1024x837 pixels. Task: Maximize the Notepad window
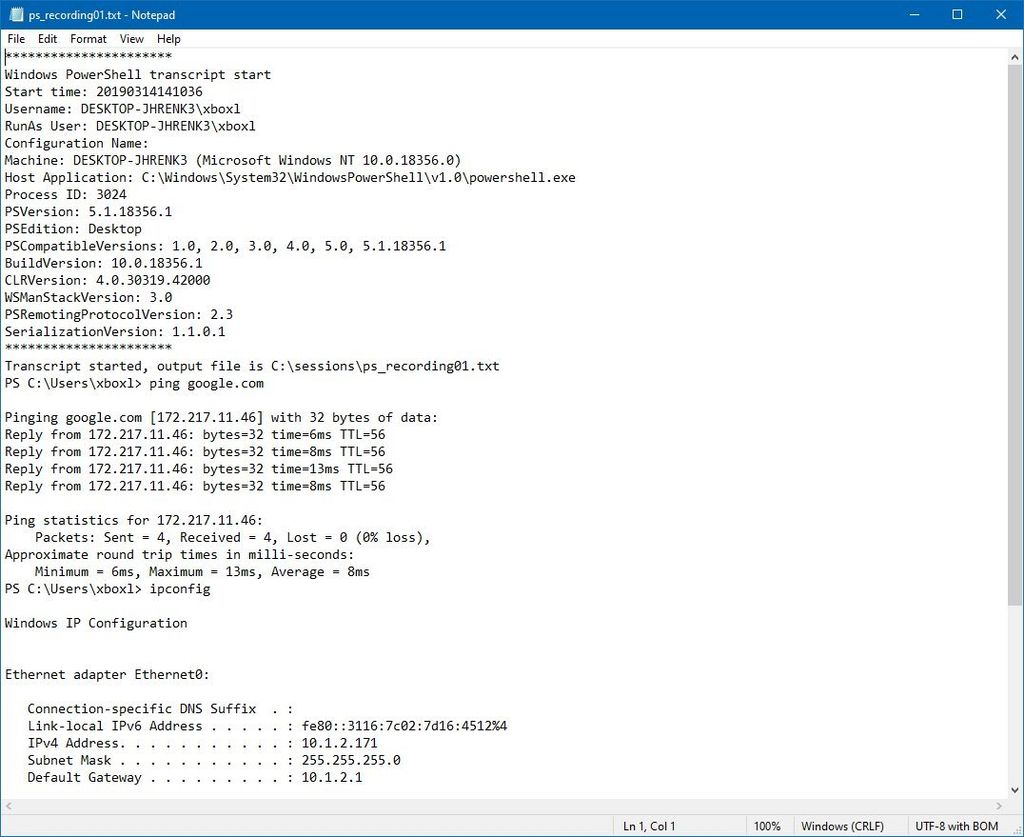point(957,14)
